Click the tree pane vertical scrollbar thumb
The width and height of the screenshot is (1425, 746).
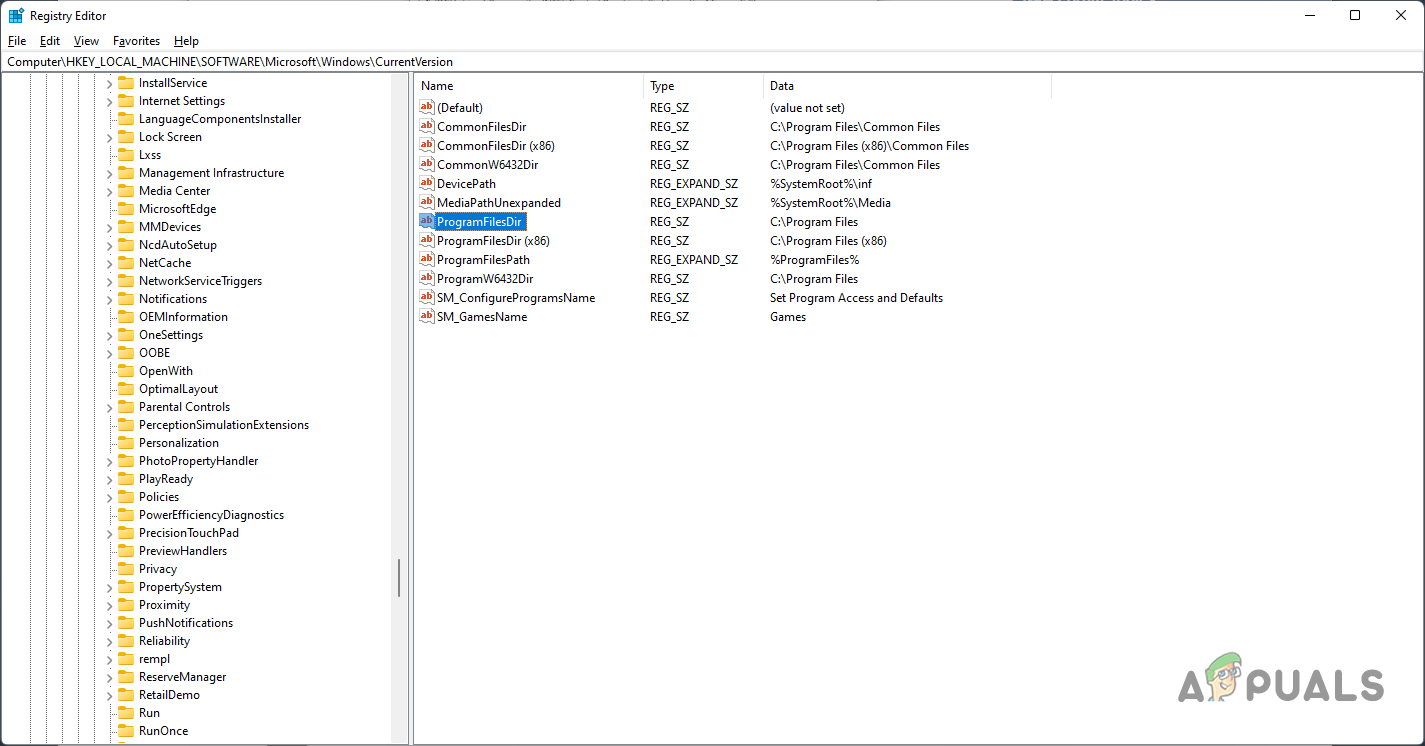coord(399,577)
